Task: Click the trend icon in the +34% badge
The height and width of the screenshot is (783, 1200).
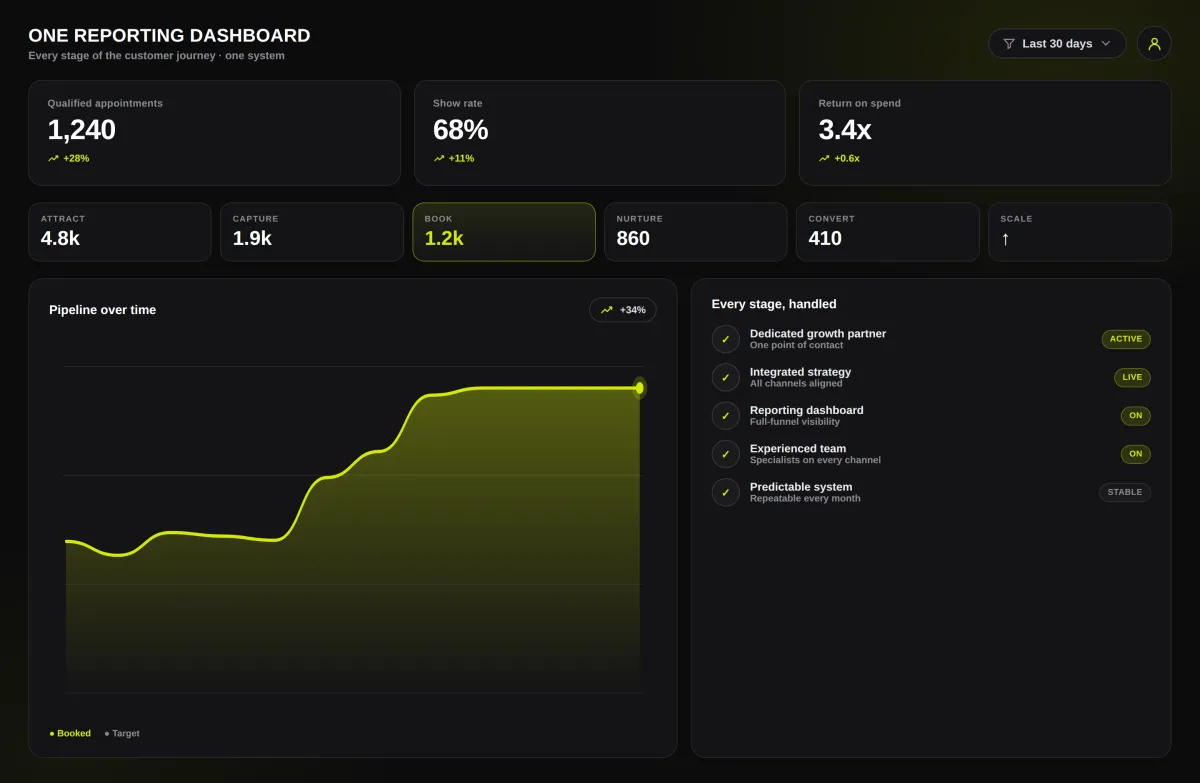Action: [x=607, y=310]
